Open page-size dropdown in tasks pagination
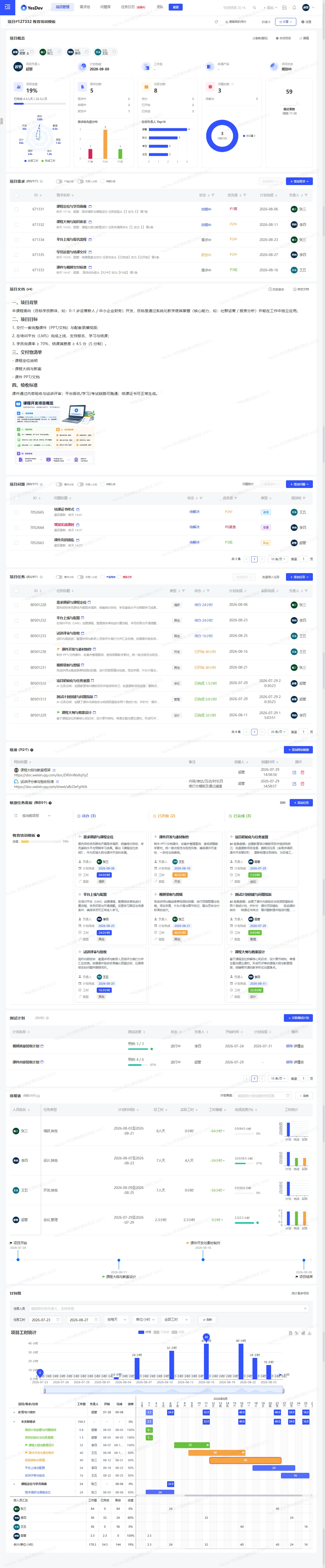This screenshot has height=1568, width=325. pos(278,732)
